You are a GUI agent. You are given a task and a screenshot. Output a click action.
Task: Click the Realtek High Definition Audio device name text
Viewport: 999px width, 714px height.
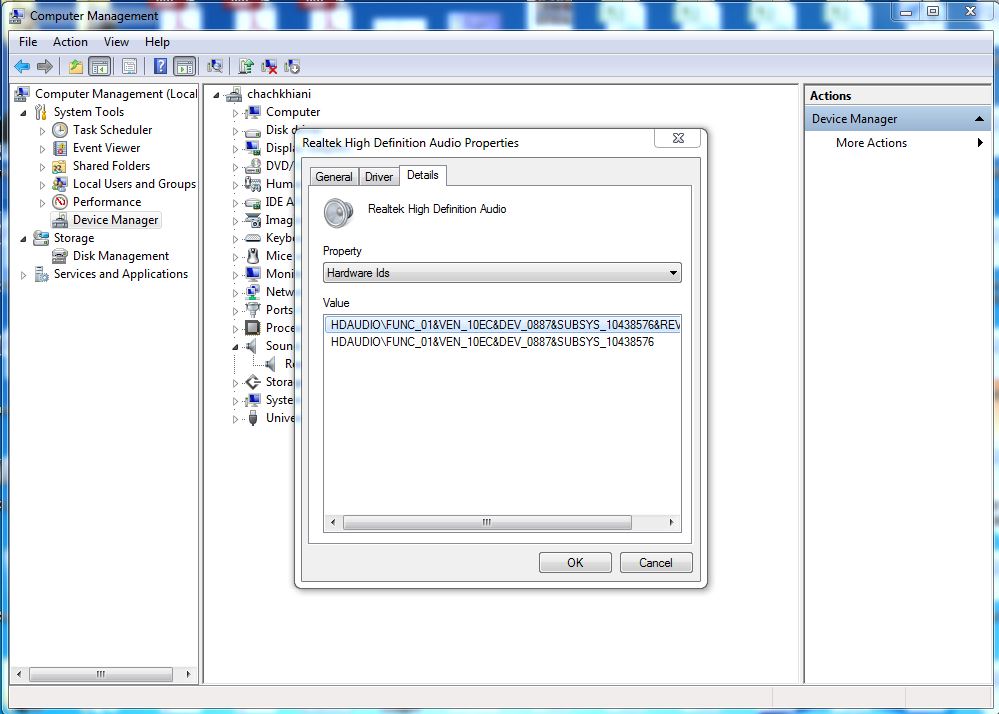[437, 209]
